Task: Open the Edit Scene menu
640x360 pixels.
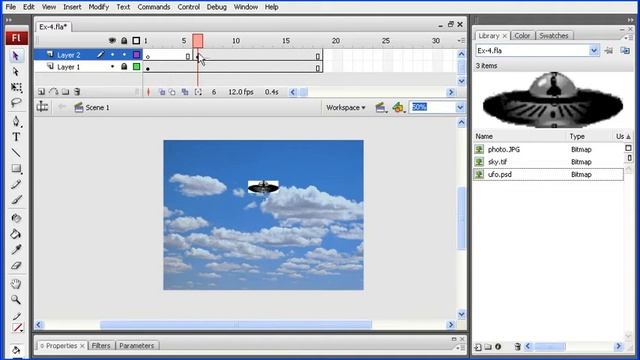Action: click(x=380, y=107)
